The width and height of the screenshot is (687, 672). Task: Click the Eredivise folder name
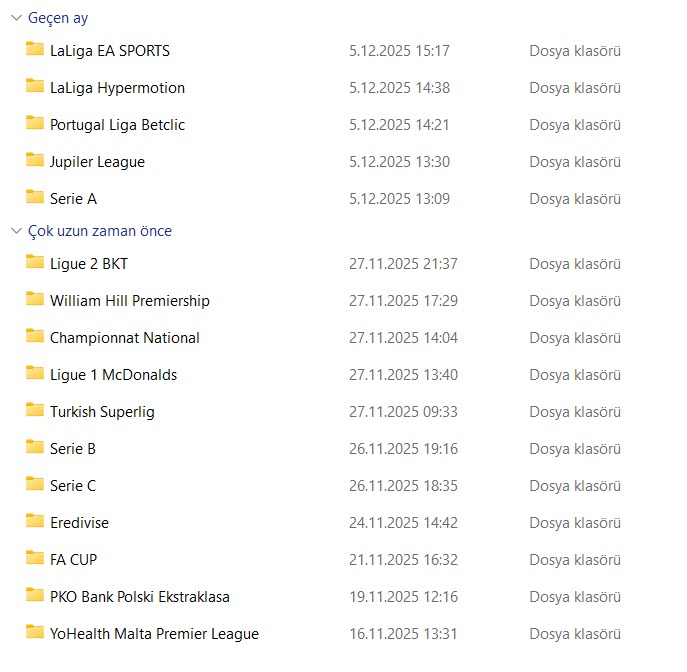click(79, 523)
